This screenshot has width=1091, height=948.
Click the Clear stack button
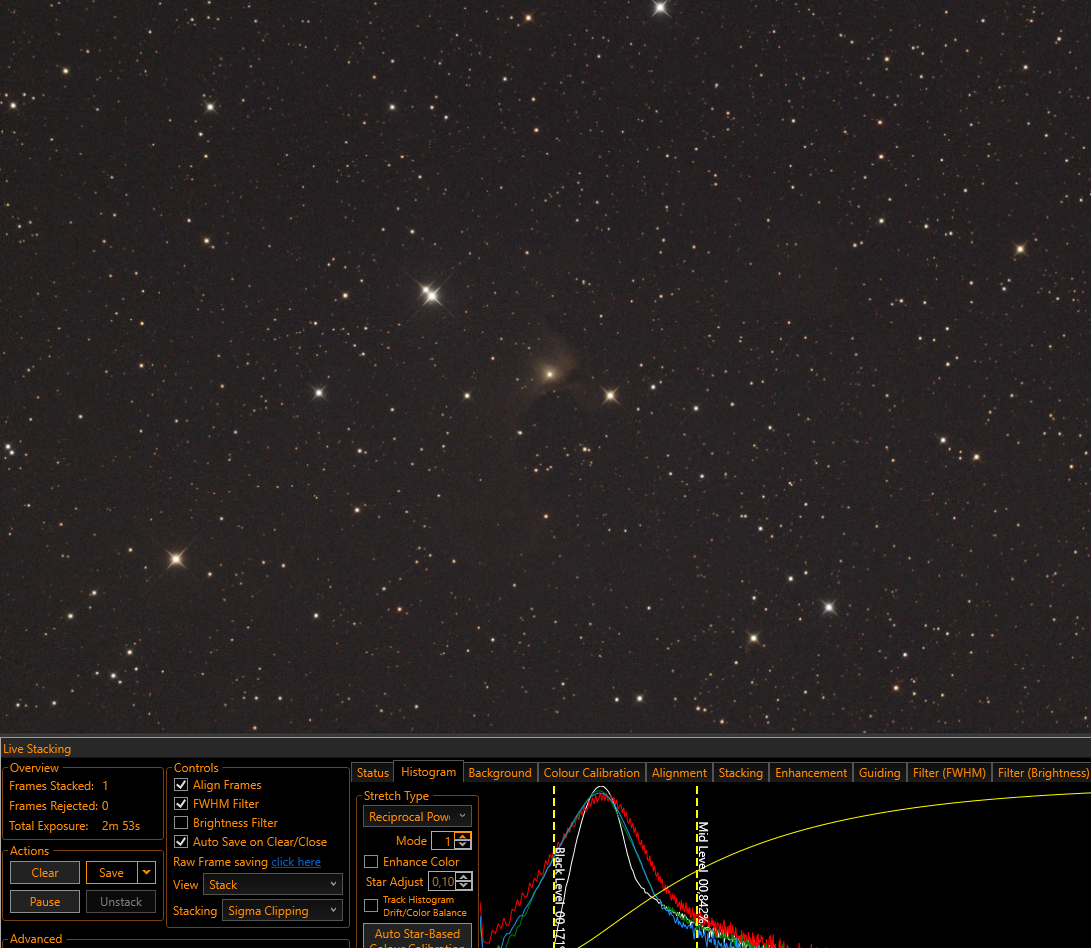pyautogui.click(x=45, y=872)
